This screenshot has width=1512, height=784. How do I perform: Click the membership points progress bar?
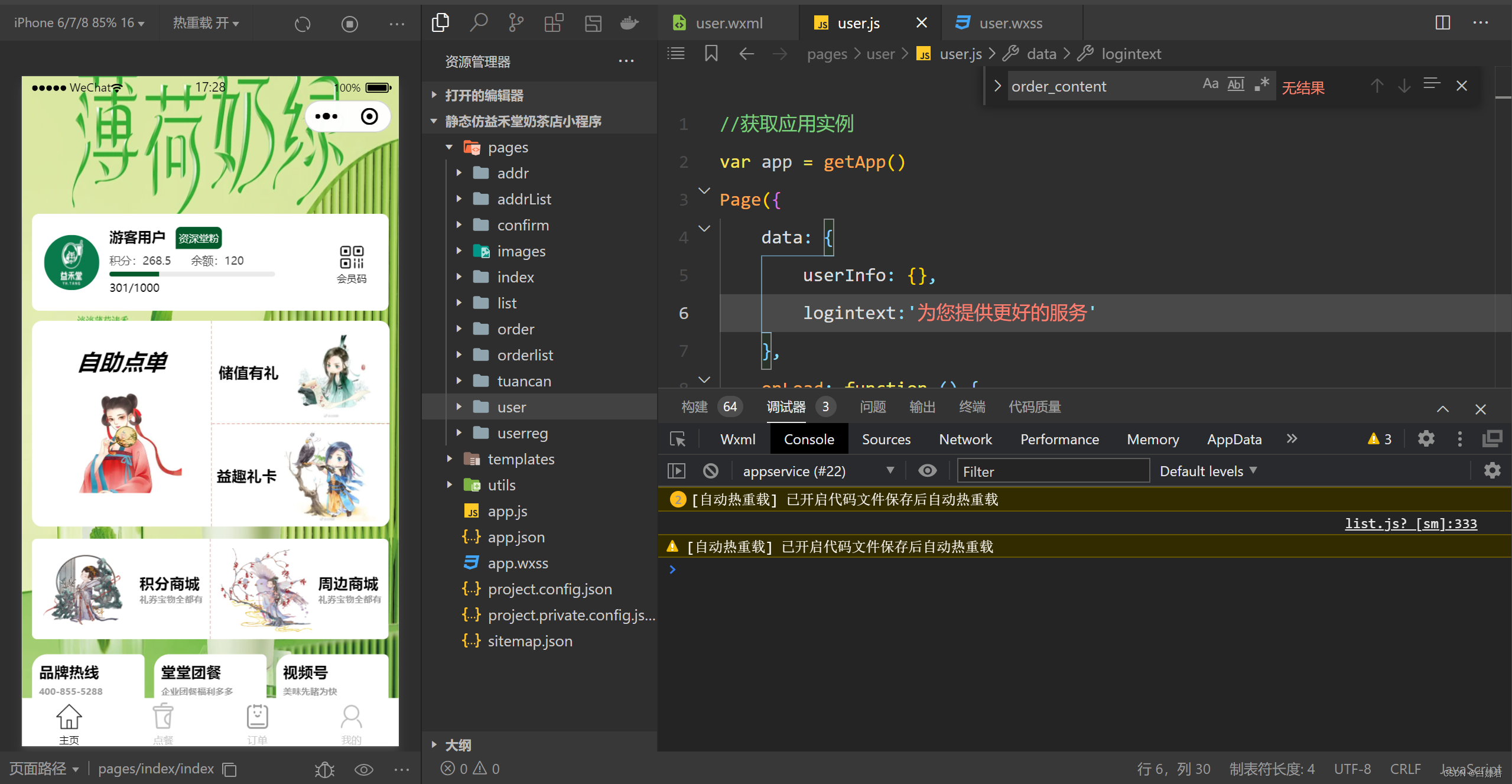tap(192, 274)
